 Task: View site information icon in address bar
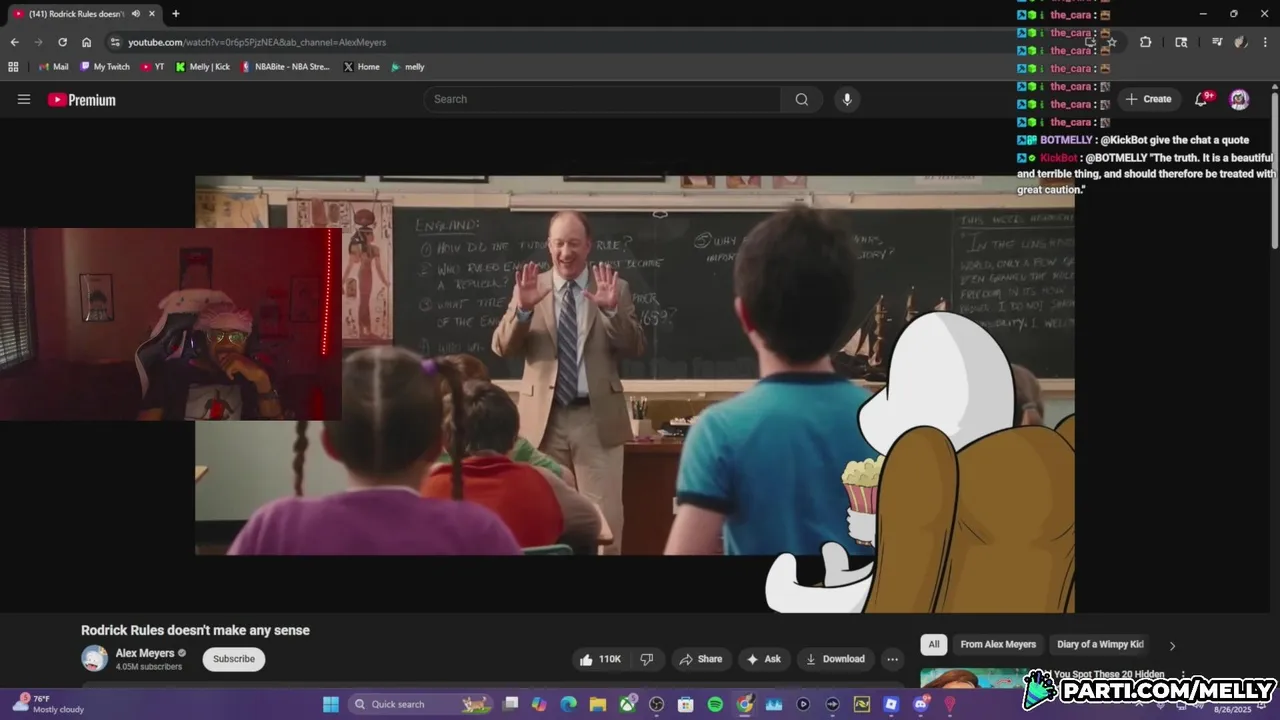(115, 42)
